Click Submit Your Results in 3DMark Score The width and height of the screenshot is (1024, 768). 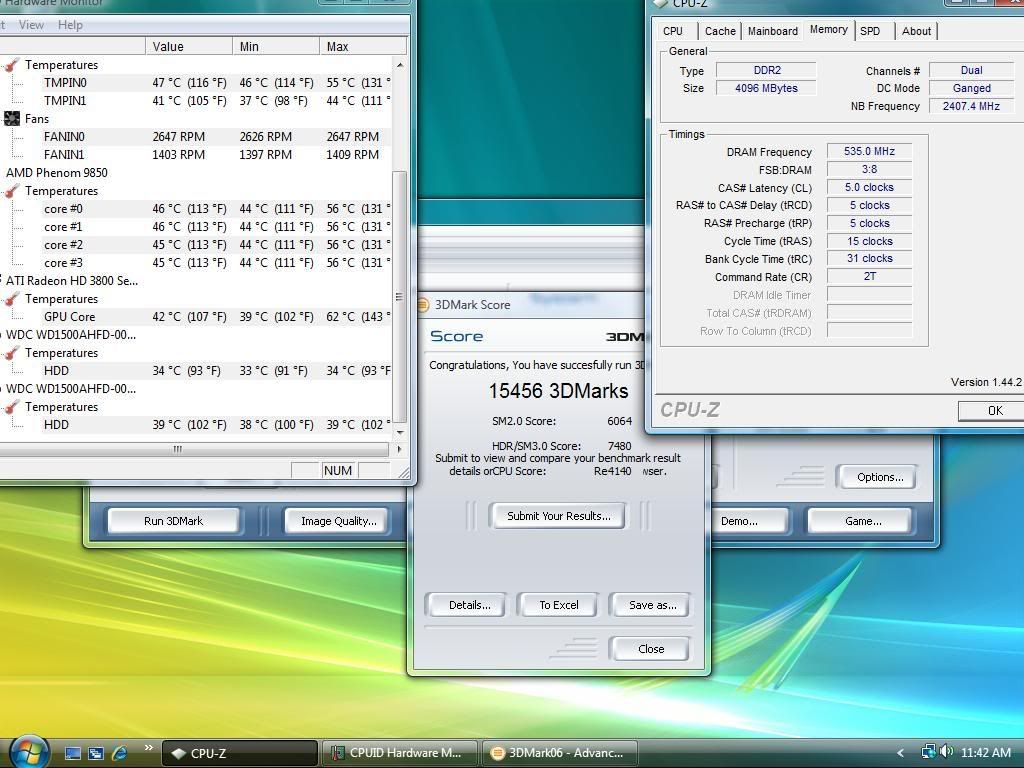point(558,516)
